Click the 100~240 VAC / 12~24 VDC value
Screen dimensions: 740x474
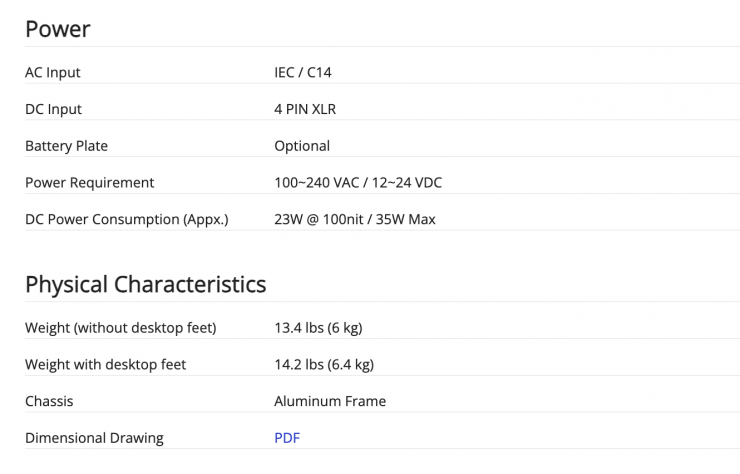click(x=358, y=183)
